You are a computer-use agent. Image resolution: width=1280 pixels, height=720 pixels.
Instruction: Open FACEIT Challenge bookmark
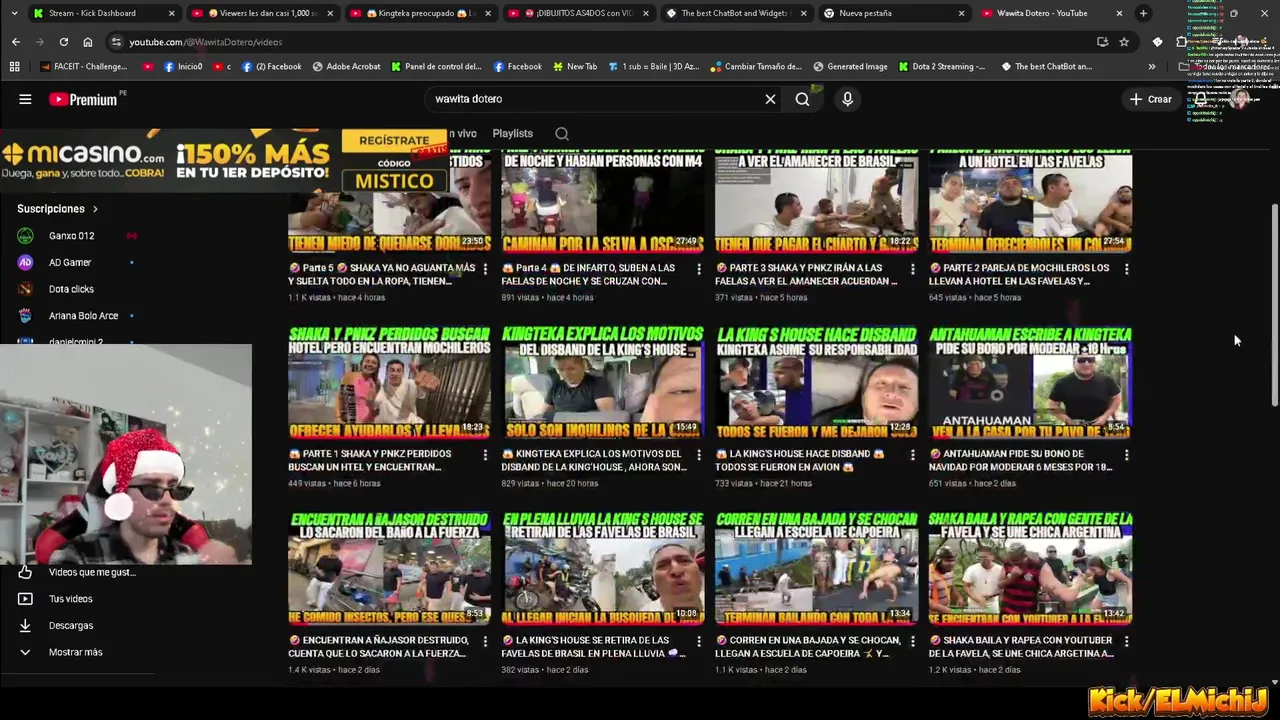coord(84,67)
